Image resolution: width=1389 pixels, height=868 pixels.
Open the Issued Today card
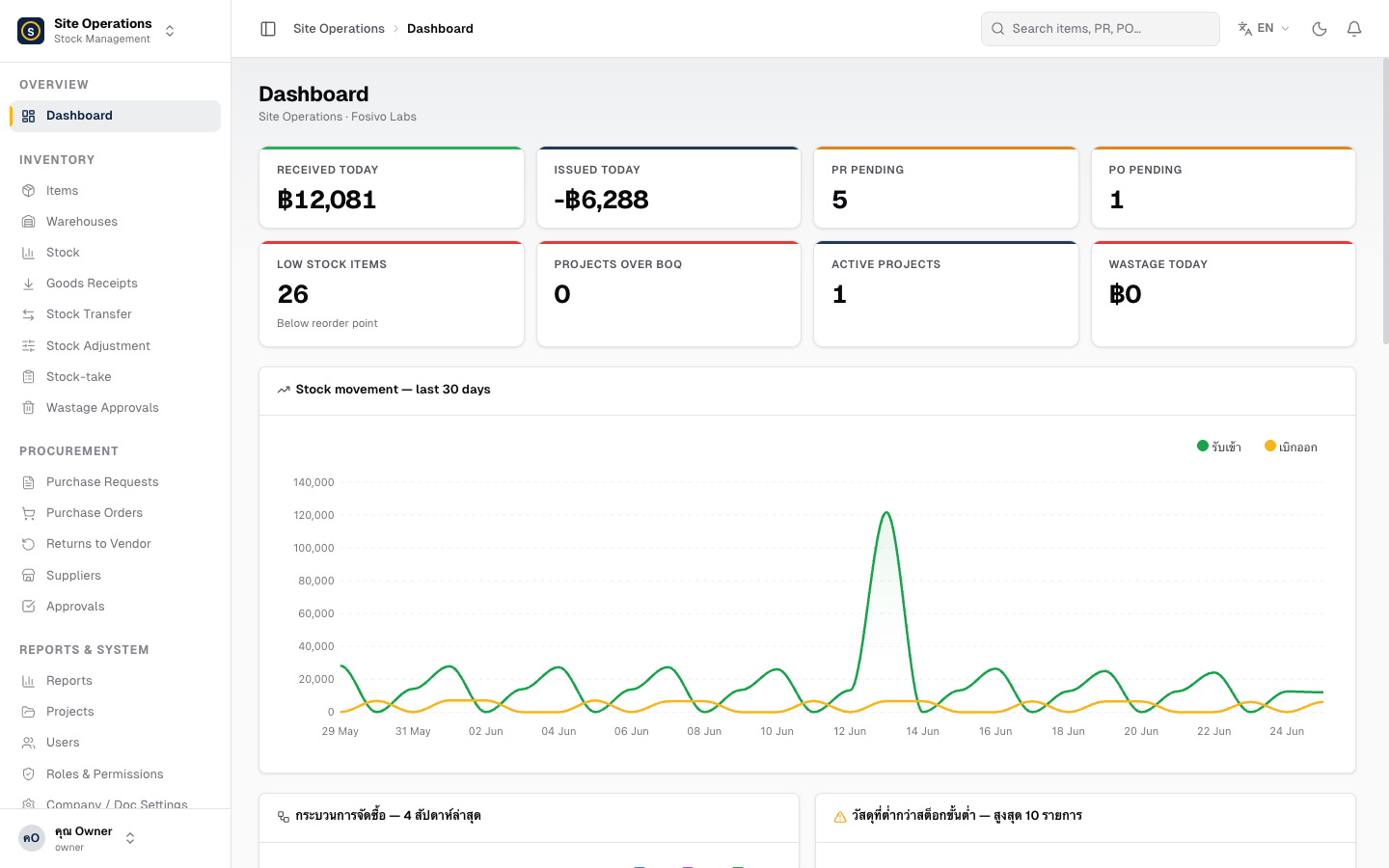668,187
